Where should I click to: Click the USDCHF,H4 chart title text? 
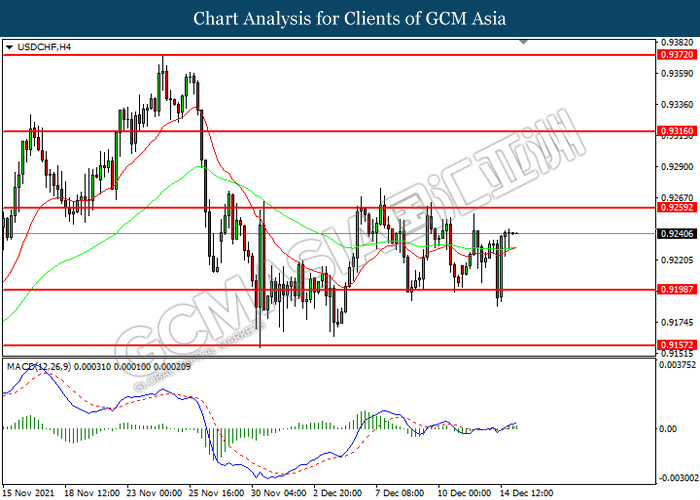click(x=44, y=47)
